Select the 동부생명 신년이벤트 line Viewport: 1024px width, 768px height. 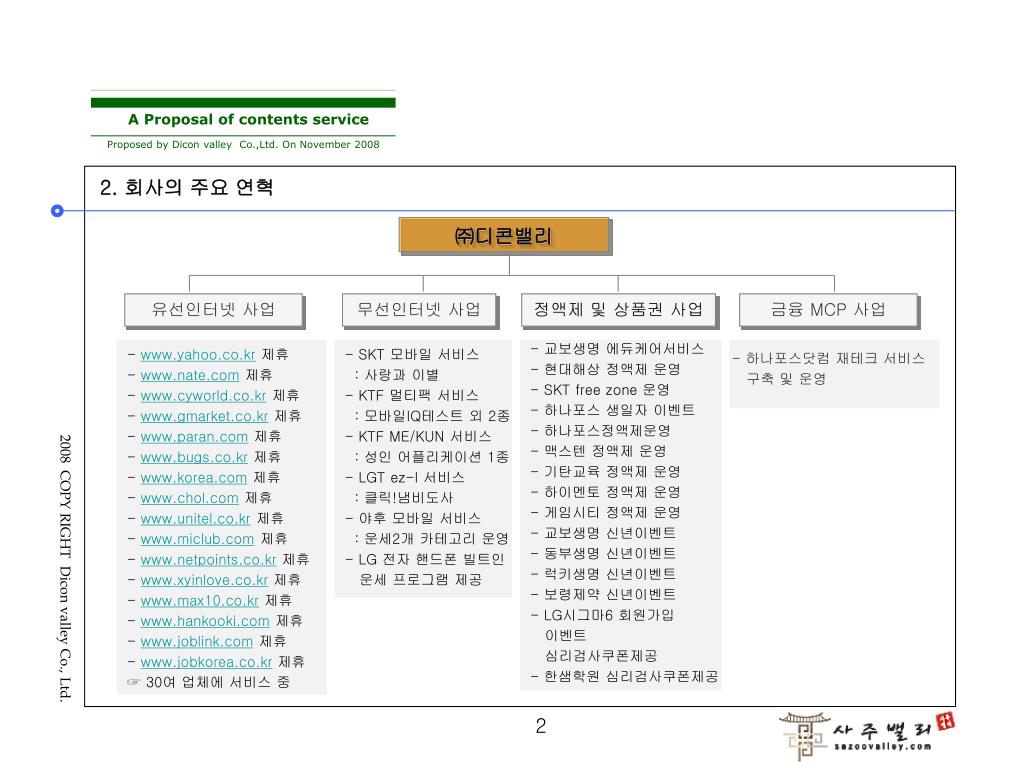coord(603,554)
